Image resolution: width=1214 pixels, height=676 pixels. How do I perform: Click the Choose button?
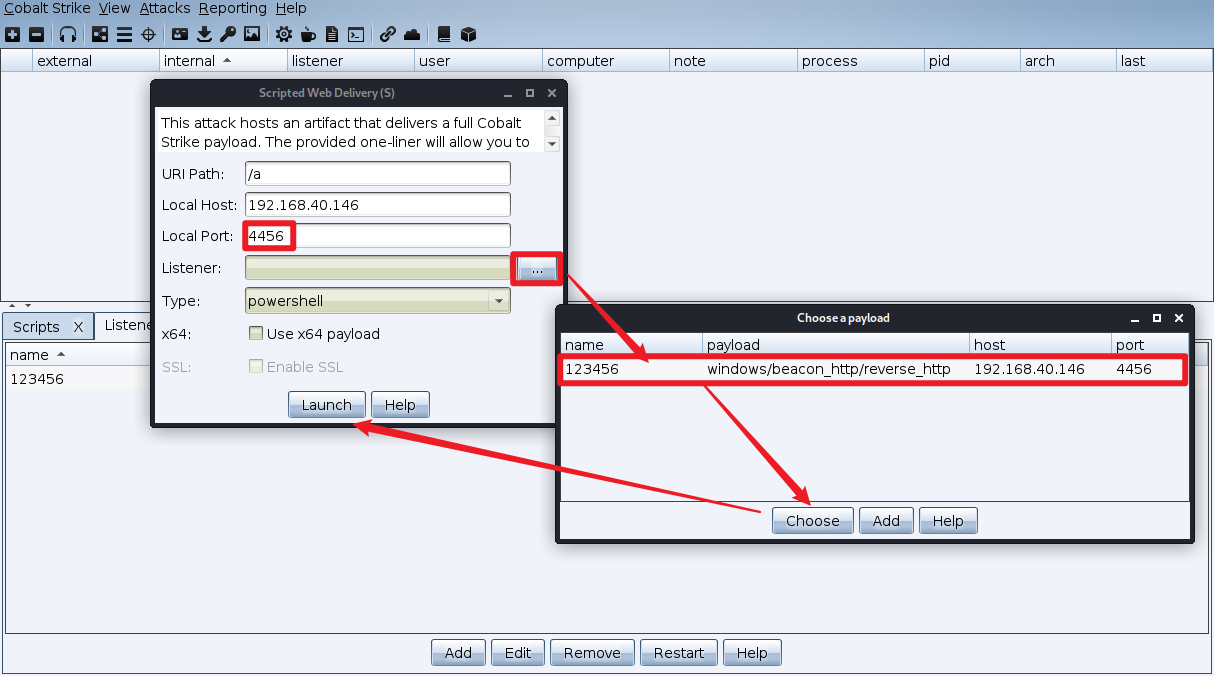[813, 521]
